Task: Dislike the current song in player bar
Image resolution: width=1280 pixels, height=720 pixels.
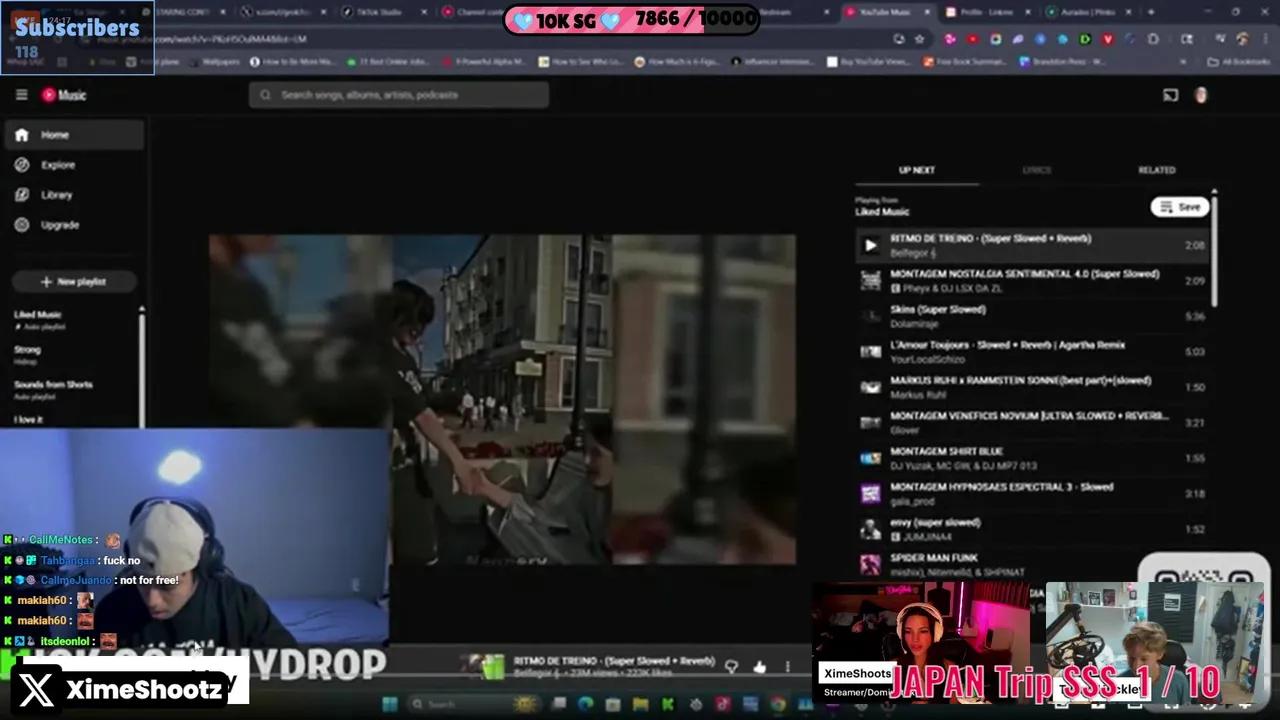Action: click(x=731, y=667)
